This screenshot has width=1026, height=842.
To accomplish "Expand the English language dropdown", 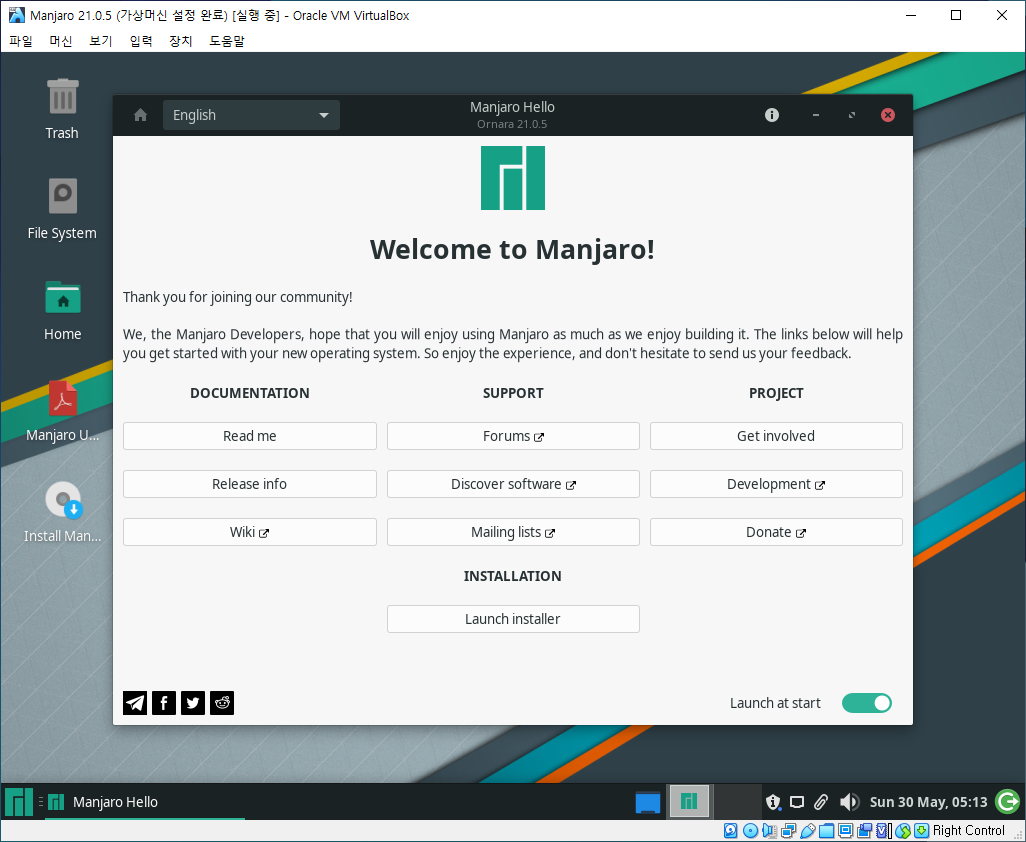I will [x=251, y=115].
